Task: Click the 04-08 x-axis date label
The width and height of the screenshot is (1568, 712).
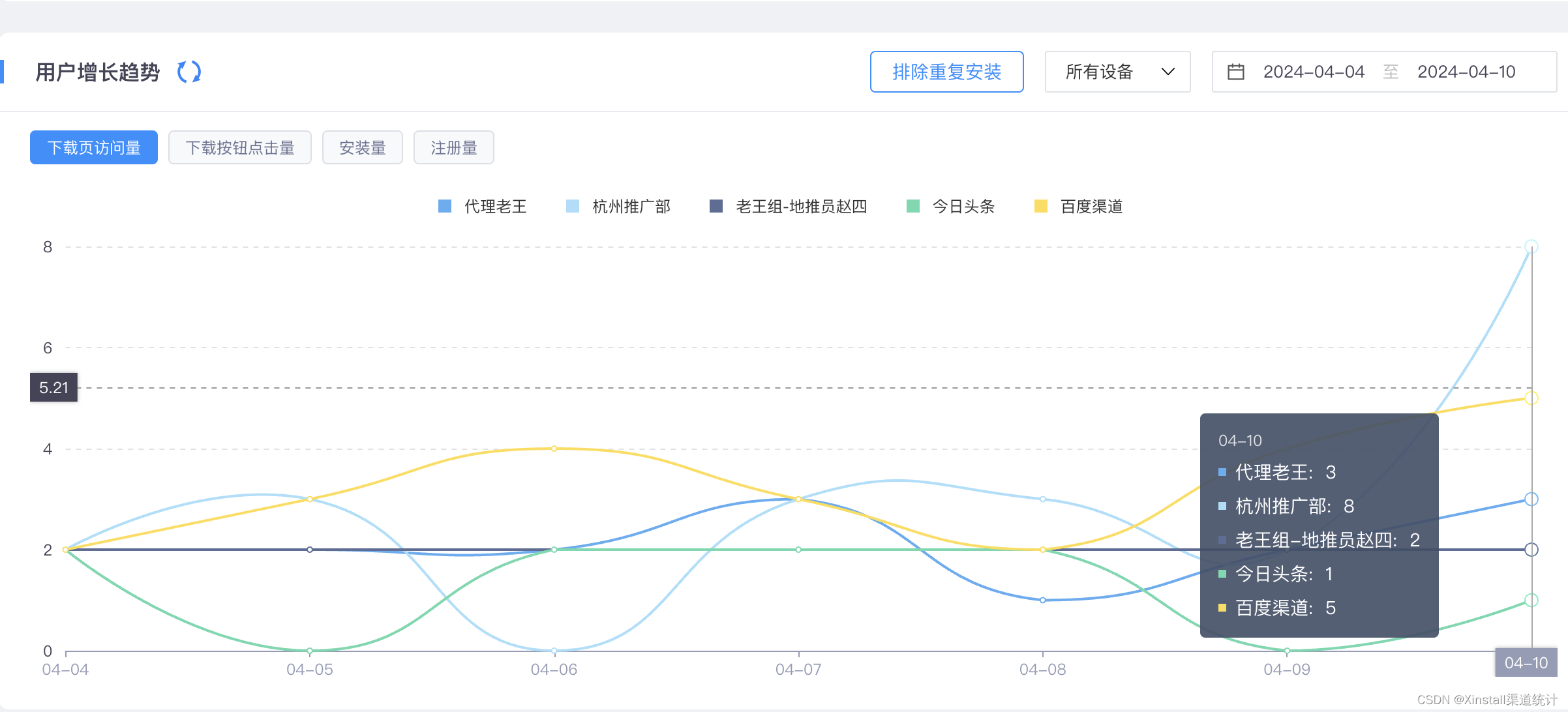Action: pos(1042,670)
